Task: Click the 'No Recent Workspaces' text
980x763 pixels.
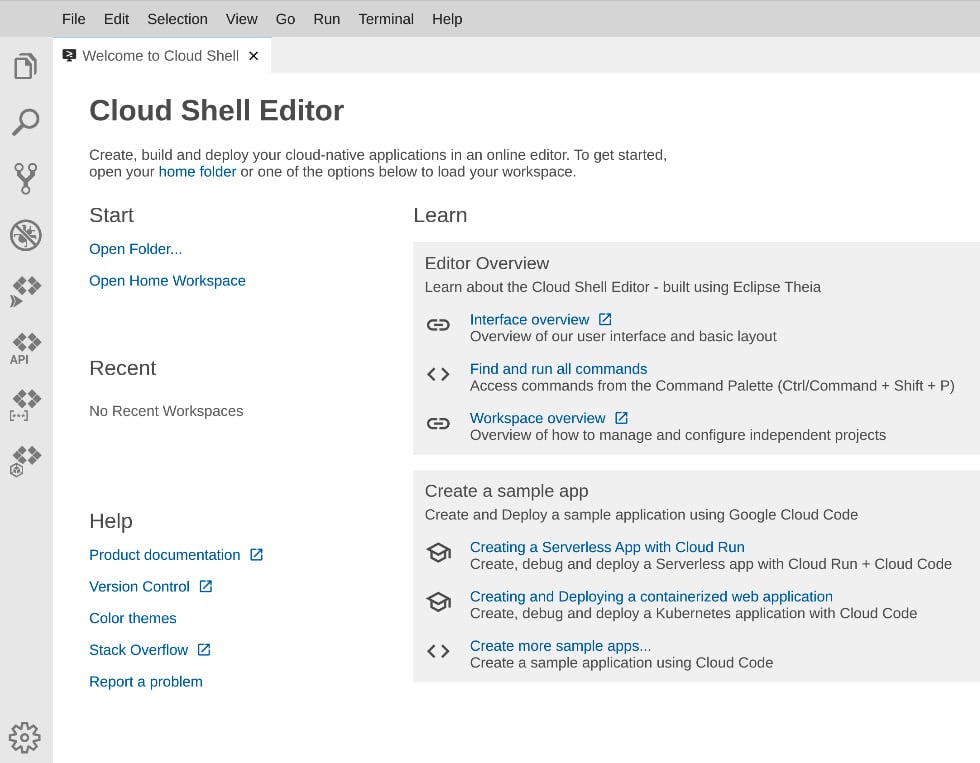Action: pyautogui.click(x=166, y=411)
